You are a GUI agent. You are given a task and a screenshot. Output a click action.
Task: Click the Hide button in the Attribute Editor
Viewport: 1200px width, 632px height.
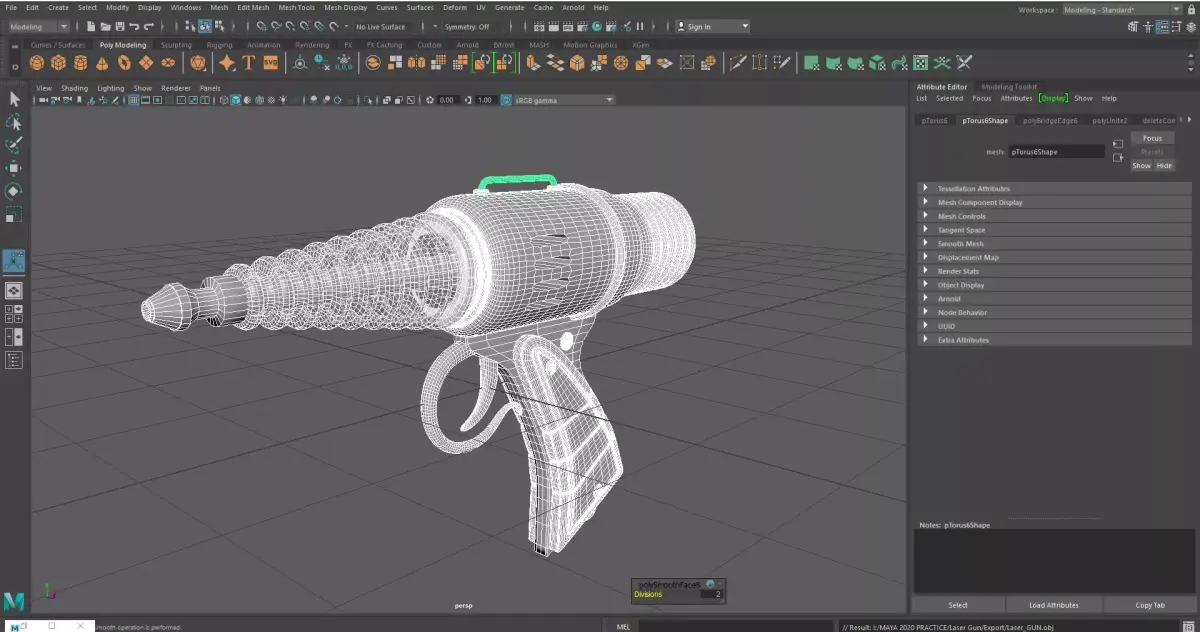[1164, 166]
